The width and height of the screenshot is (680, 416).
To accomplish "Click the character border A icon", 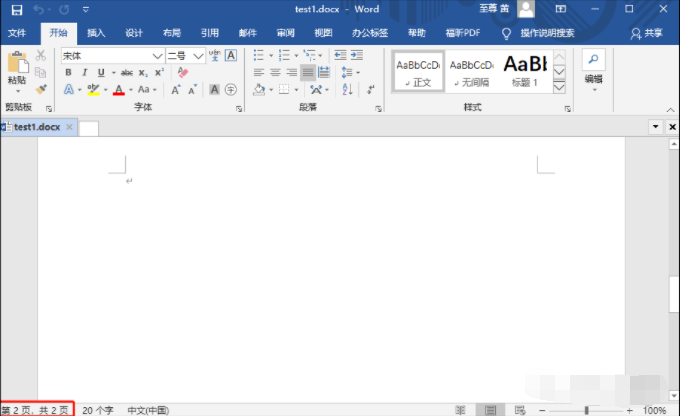I will click(231, 55).
